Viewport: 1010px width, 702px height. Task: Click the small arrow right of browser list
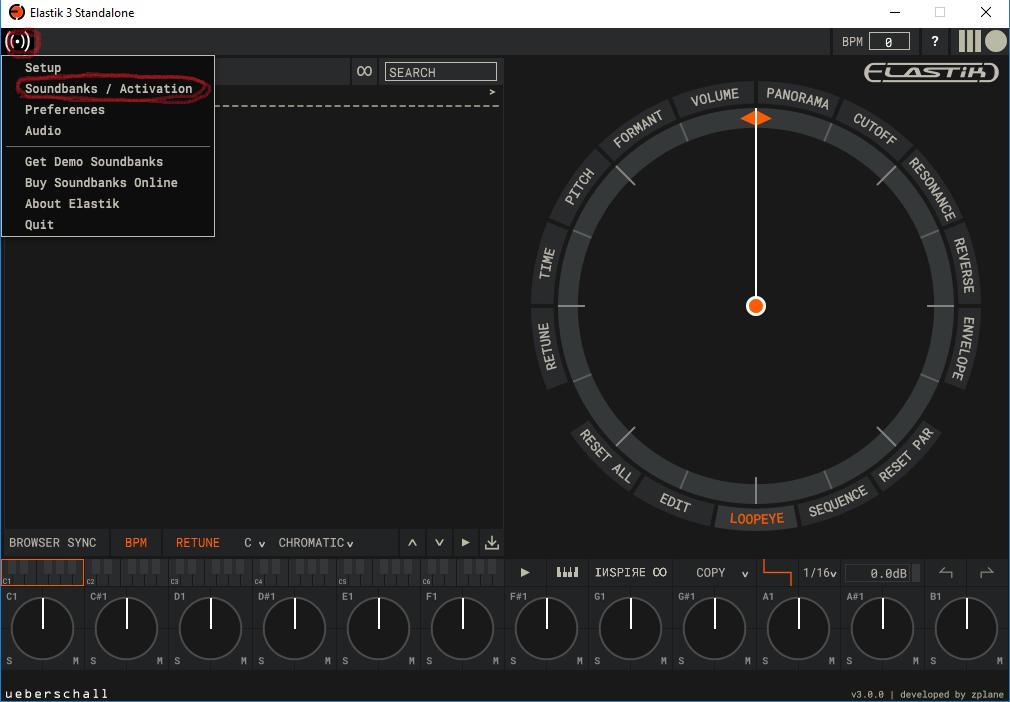tap(492, 92)
